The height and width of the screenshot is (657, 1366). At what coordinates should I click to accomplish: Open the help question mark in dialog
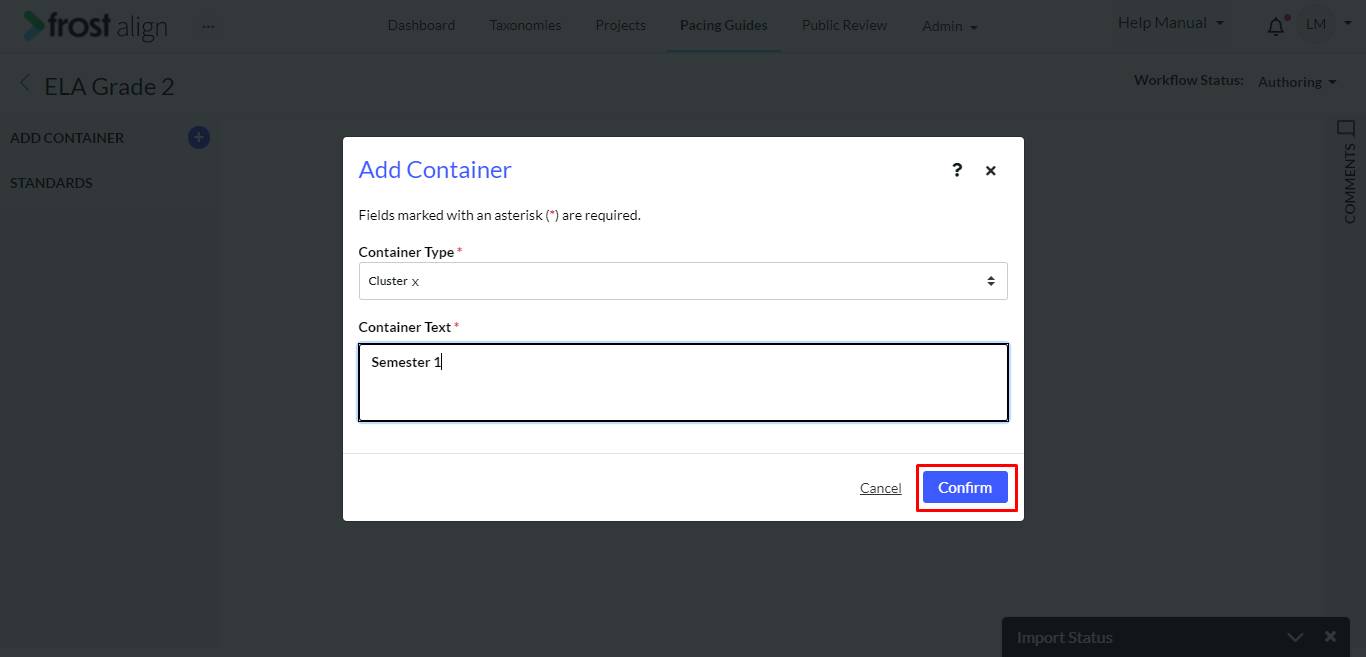tap(957, 170)
